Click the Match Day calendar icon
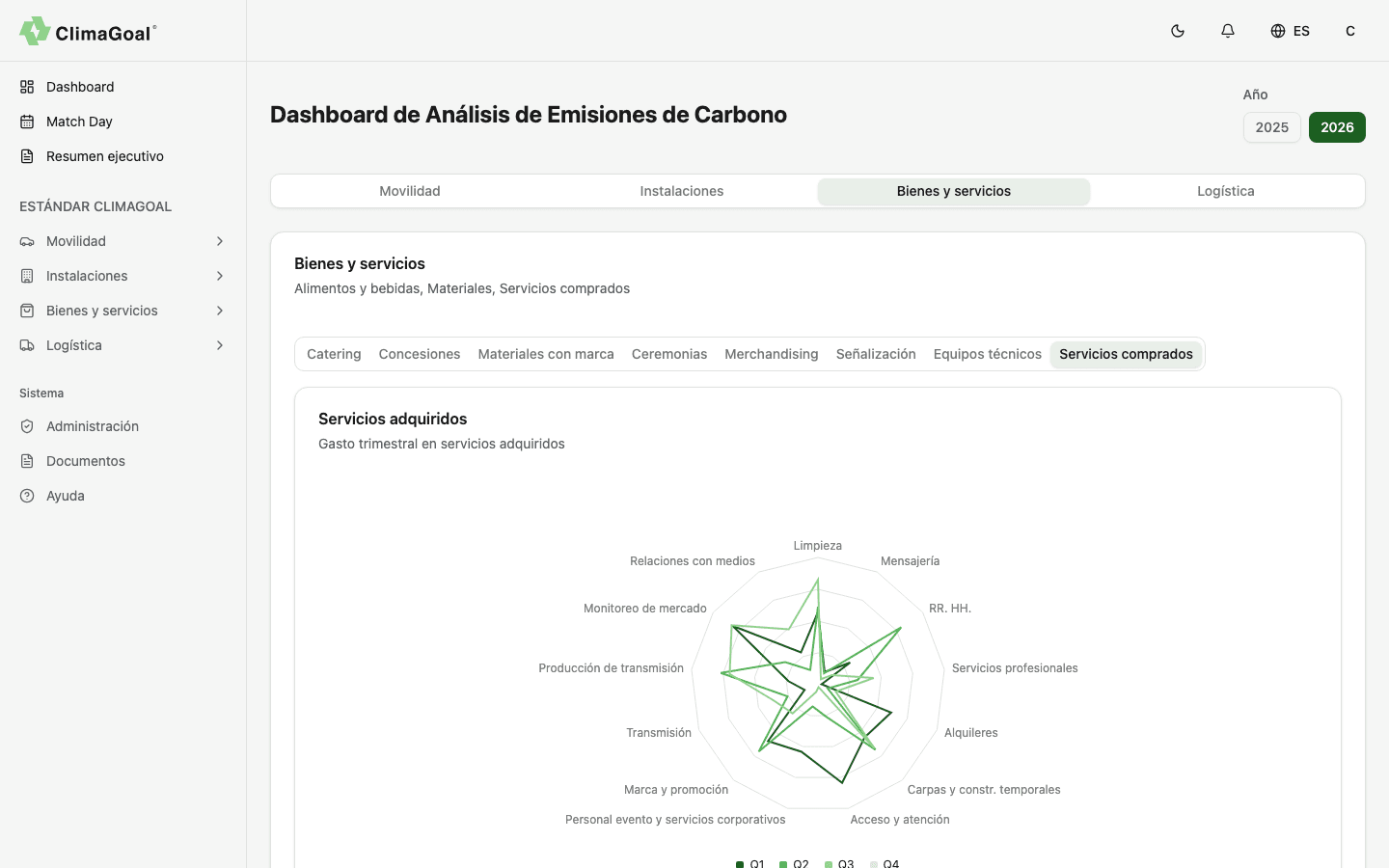This screenshot has width=1389, height=868. click(27, 122)
